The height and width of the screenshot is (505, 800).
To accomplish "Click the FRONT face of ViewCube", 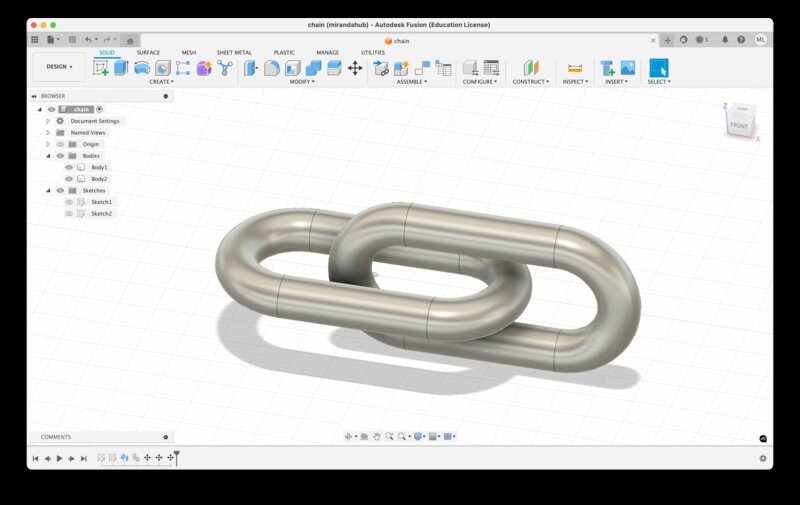I will [738, 125].
